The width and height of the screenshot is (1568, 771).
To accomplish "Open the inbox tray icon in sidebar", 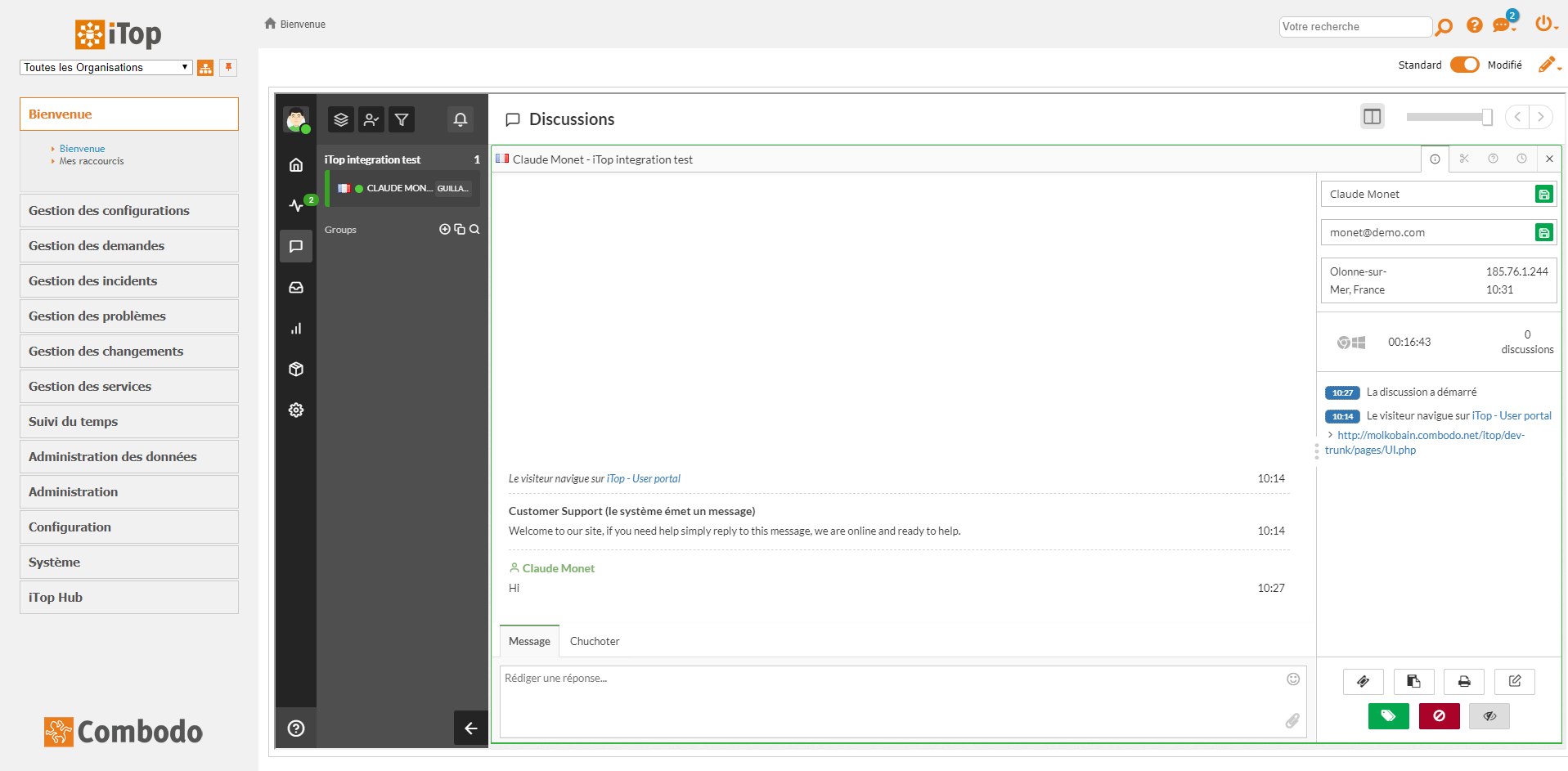I will pos(296,287).
